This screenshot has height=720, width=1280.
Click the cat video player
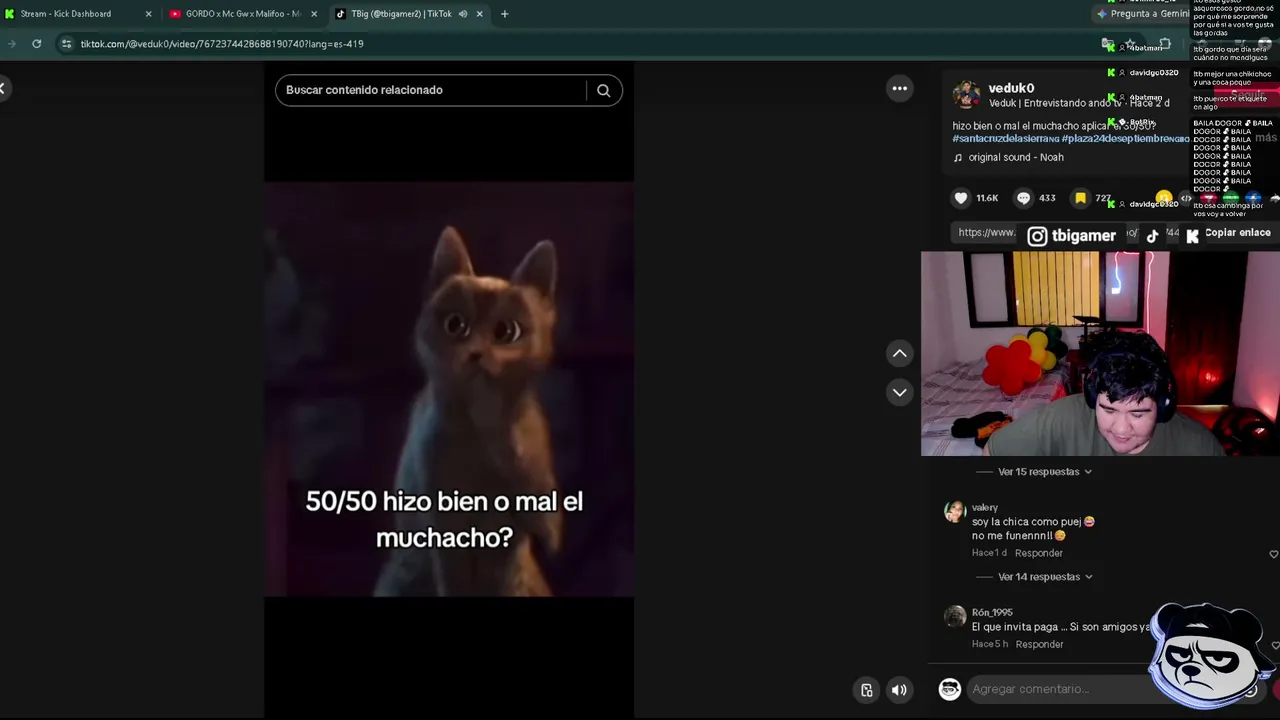(x=449, y=389)
